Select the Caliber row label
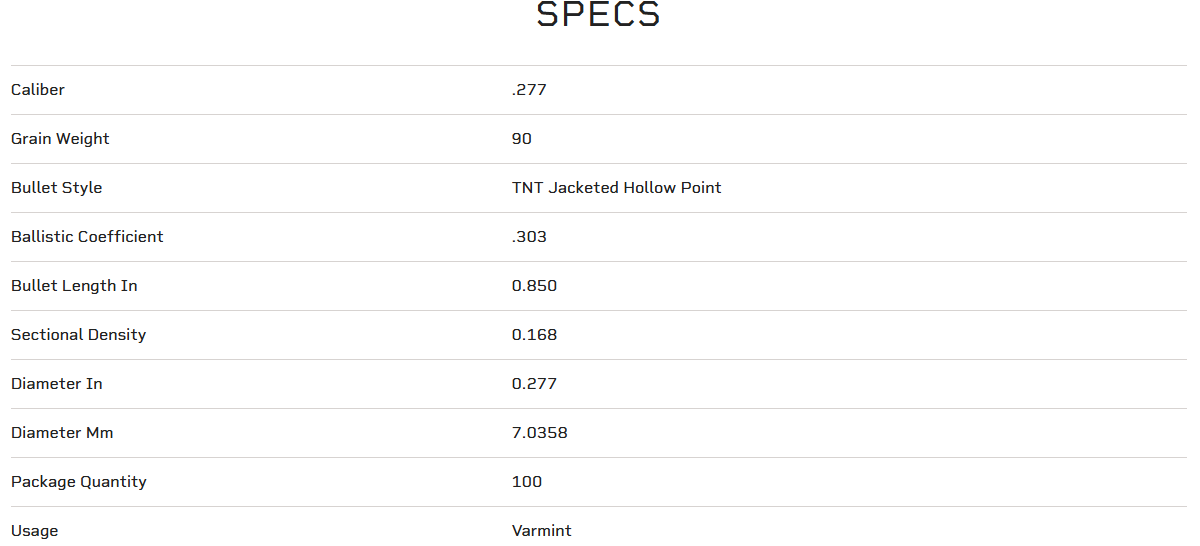 38,90
